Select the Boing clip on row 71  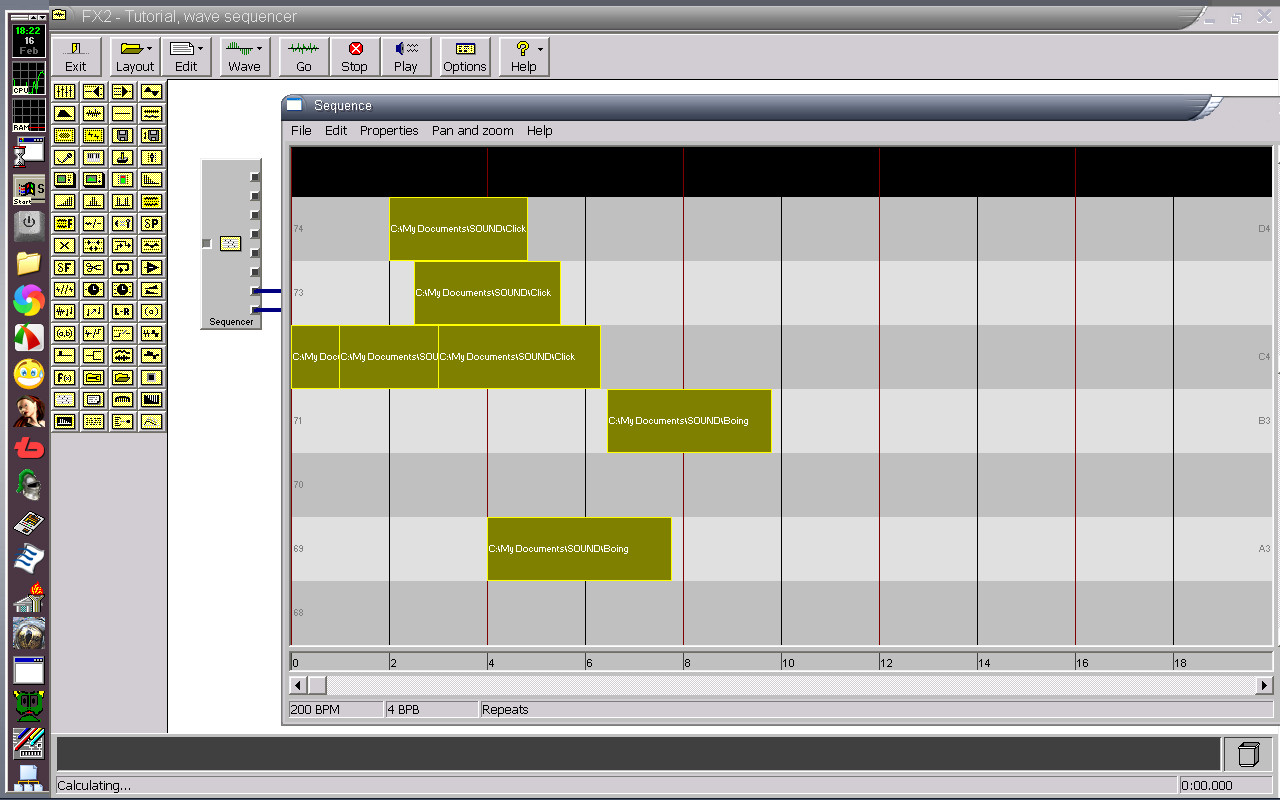click(x=689, y=421)
